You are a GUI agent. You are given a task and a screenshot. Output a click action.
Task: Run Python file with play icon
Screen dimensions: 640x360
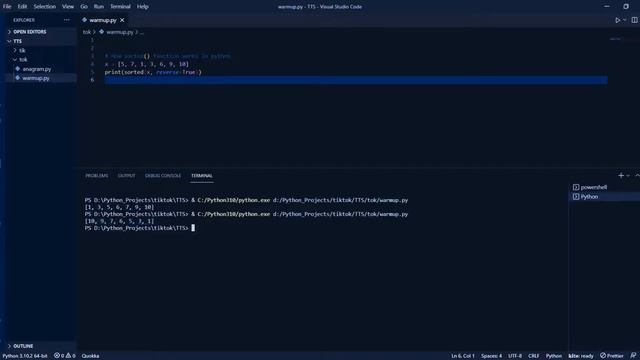click(x=618, y=20)
